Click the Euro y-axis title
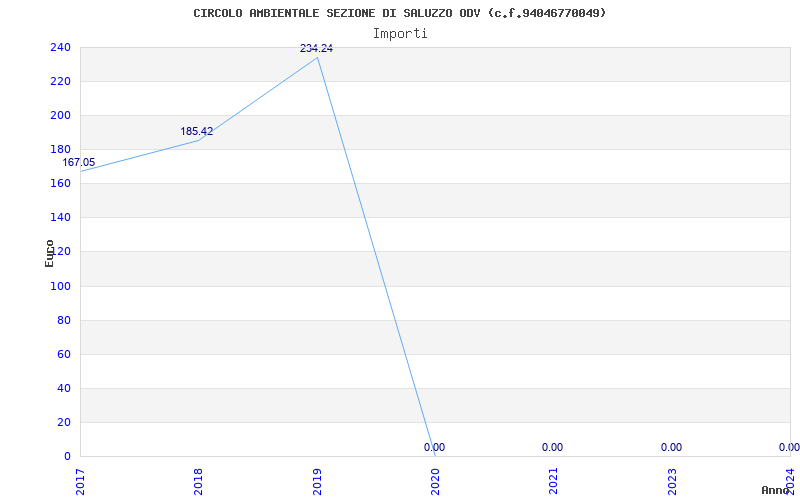Image resolution: width=800 pixels, height=500 pixels. [49, 254]
